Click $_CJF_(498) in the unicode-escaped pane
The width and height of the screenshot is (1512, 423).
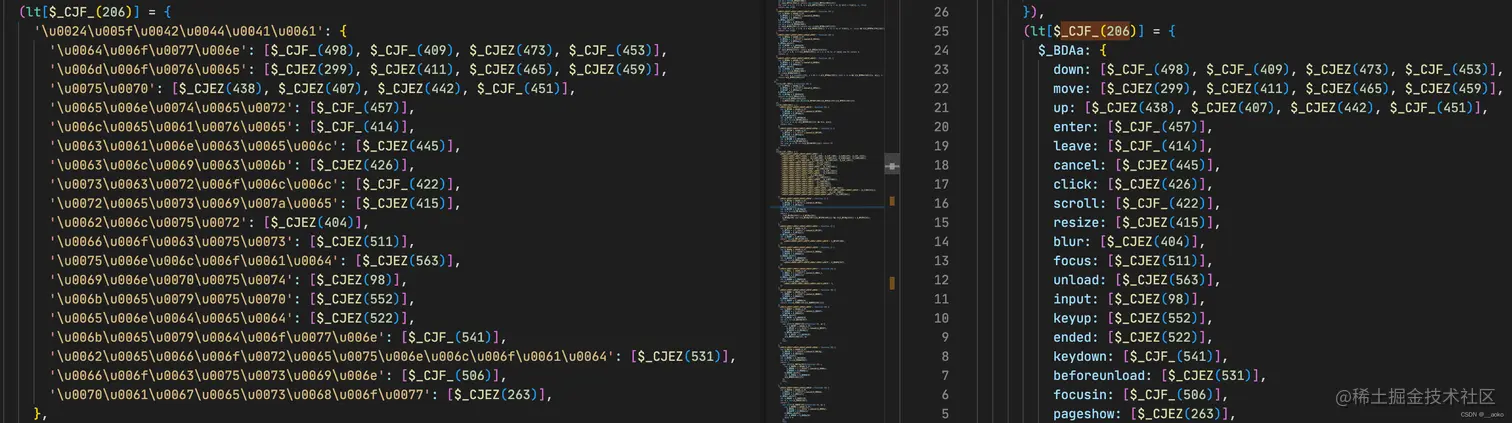pyautogui.click(x=312, y=50)
